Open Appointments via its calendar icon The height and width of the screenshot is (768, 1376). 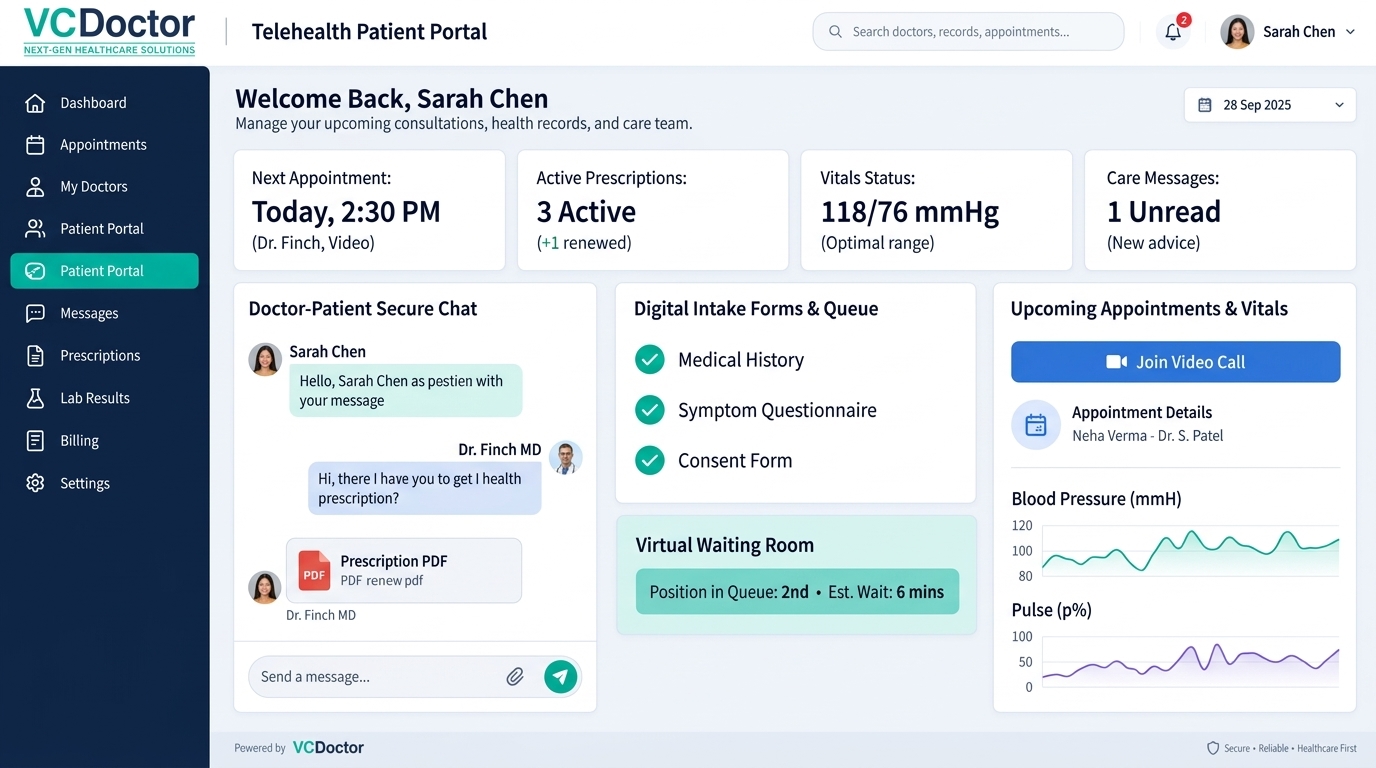tap(35, 145)
